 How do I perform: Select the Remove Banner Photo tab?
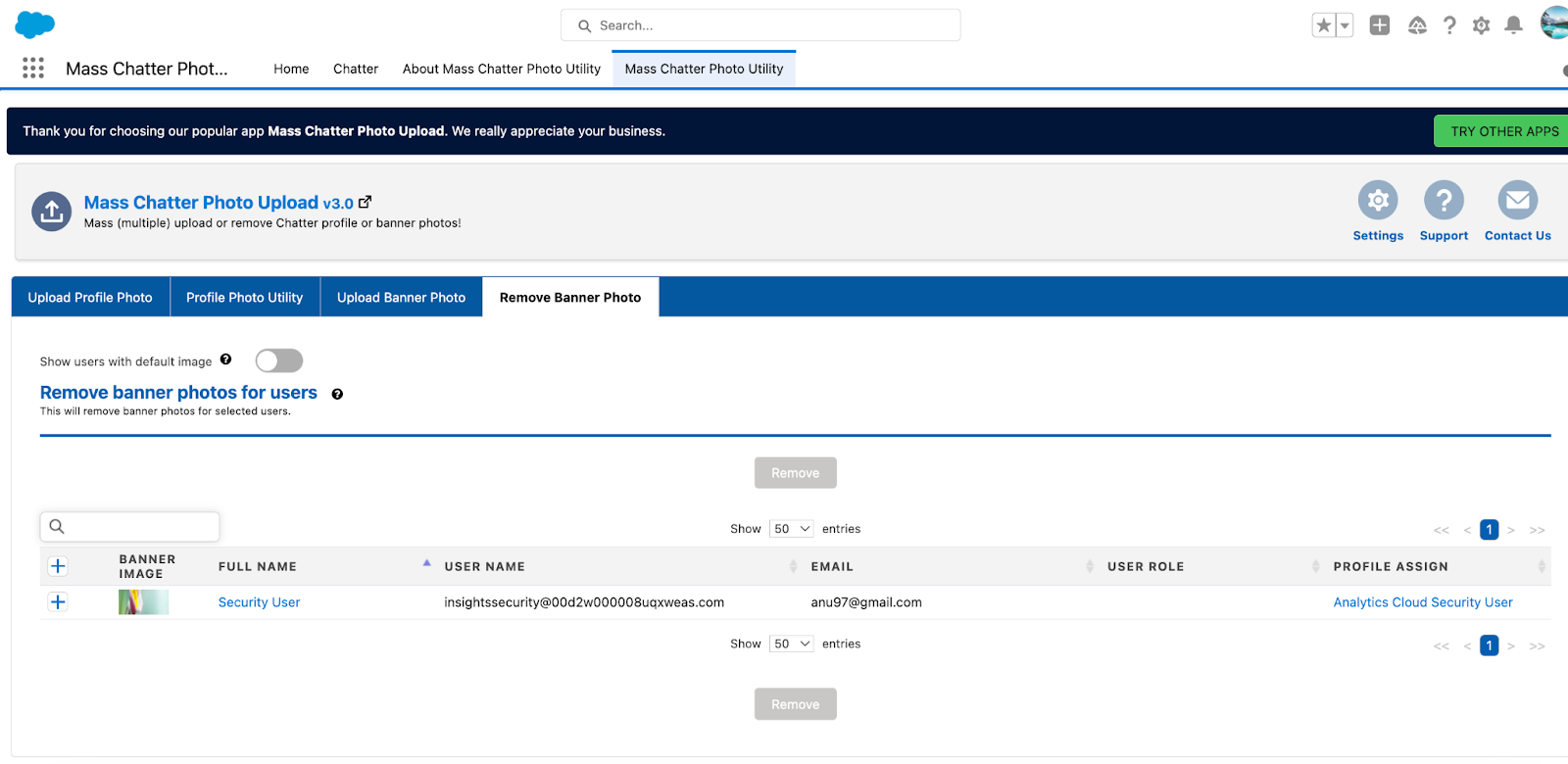coord(570,297)
